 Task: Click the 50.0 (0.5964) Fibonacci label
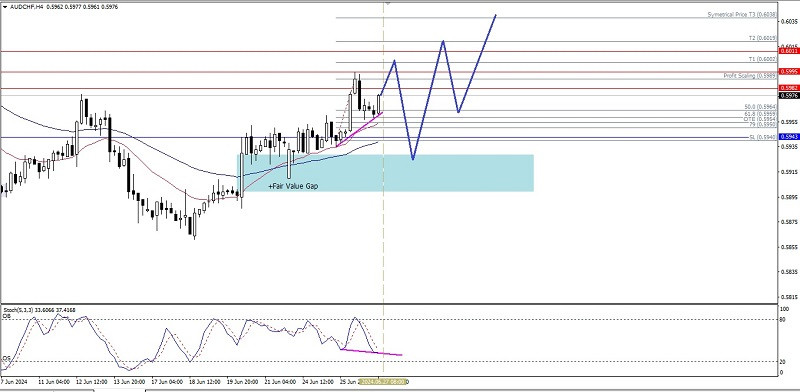tap(760, 107)
